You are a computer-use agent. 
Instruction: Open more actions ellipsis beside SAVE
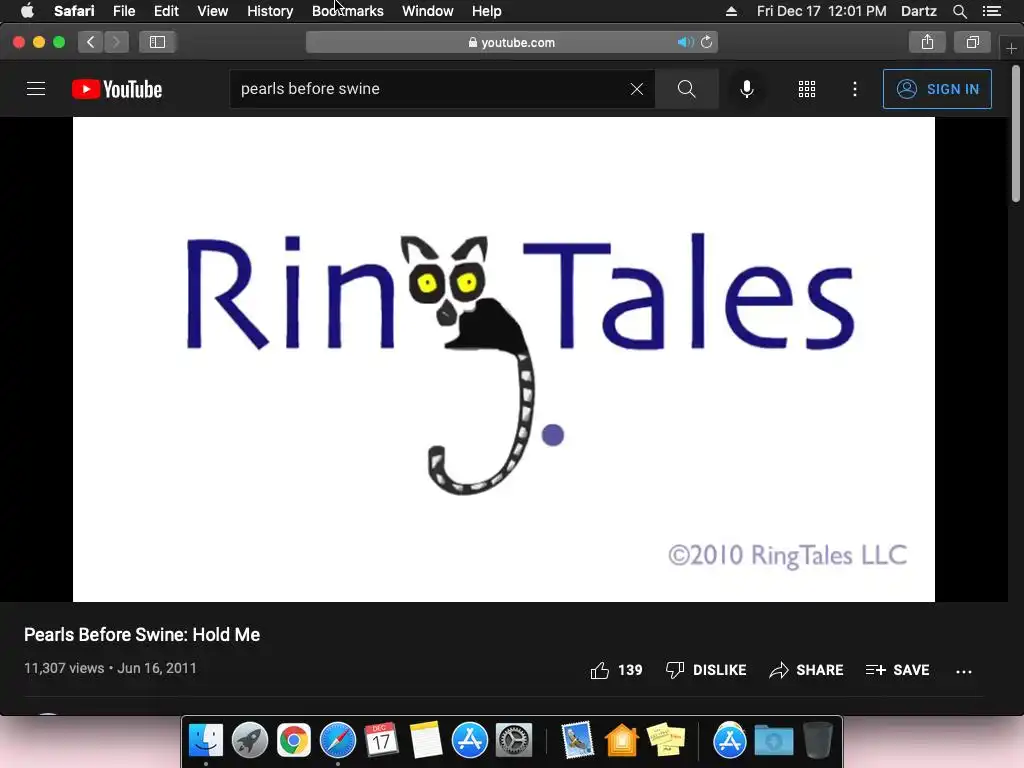point(963,671)
